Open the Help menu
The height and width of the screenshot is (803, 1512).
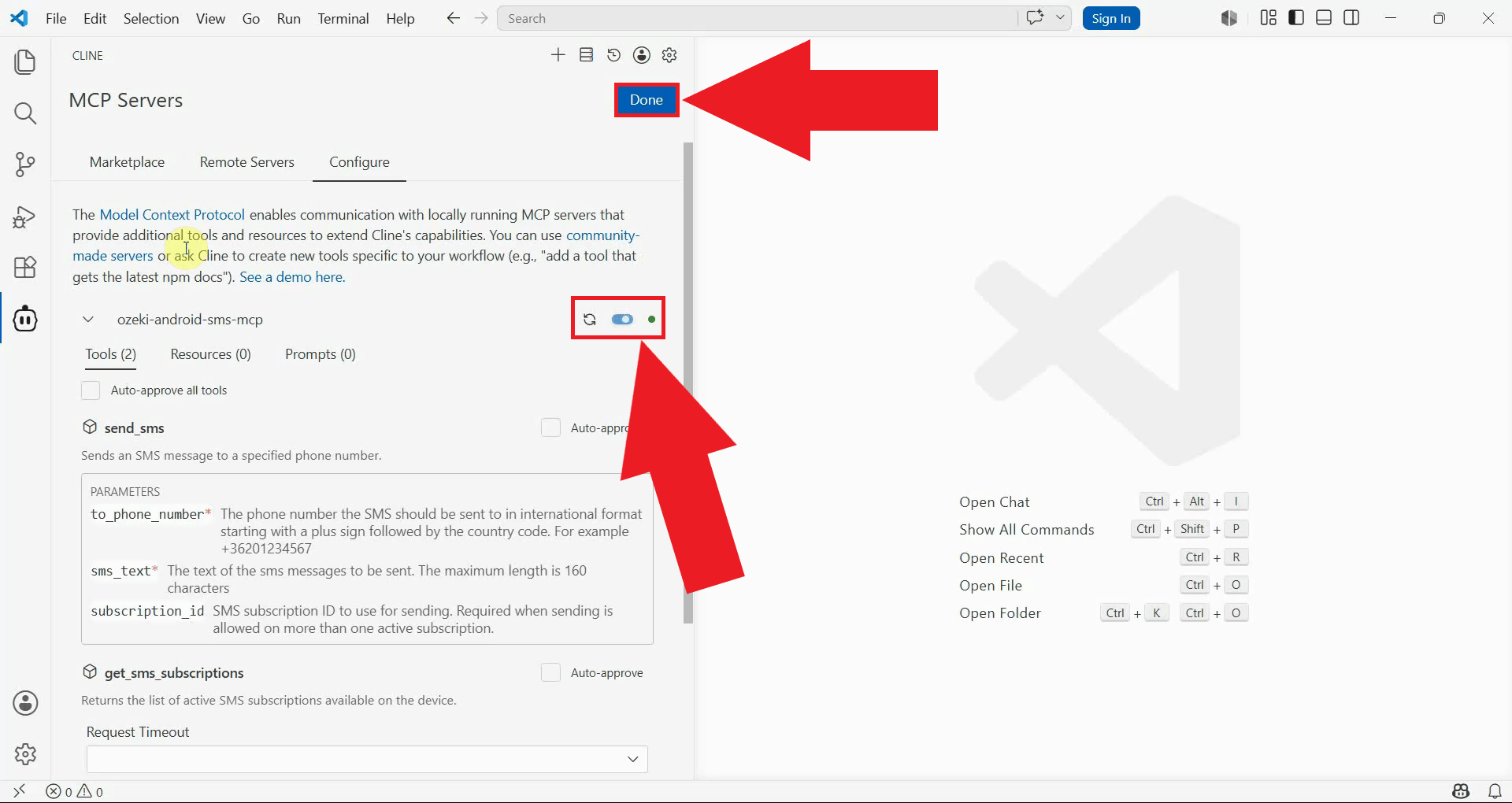(x=400, y=18)
